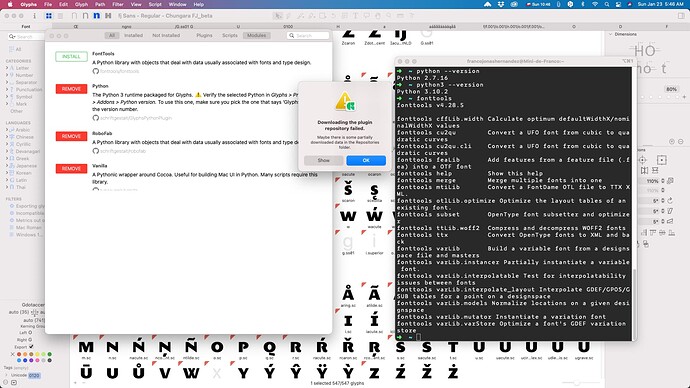Screen dimensions: 690x388
Task: Select the Mac Roman filter
Action: [29, 227]
